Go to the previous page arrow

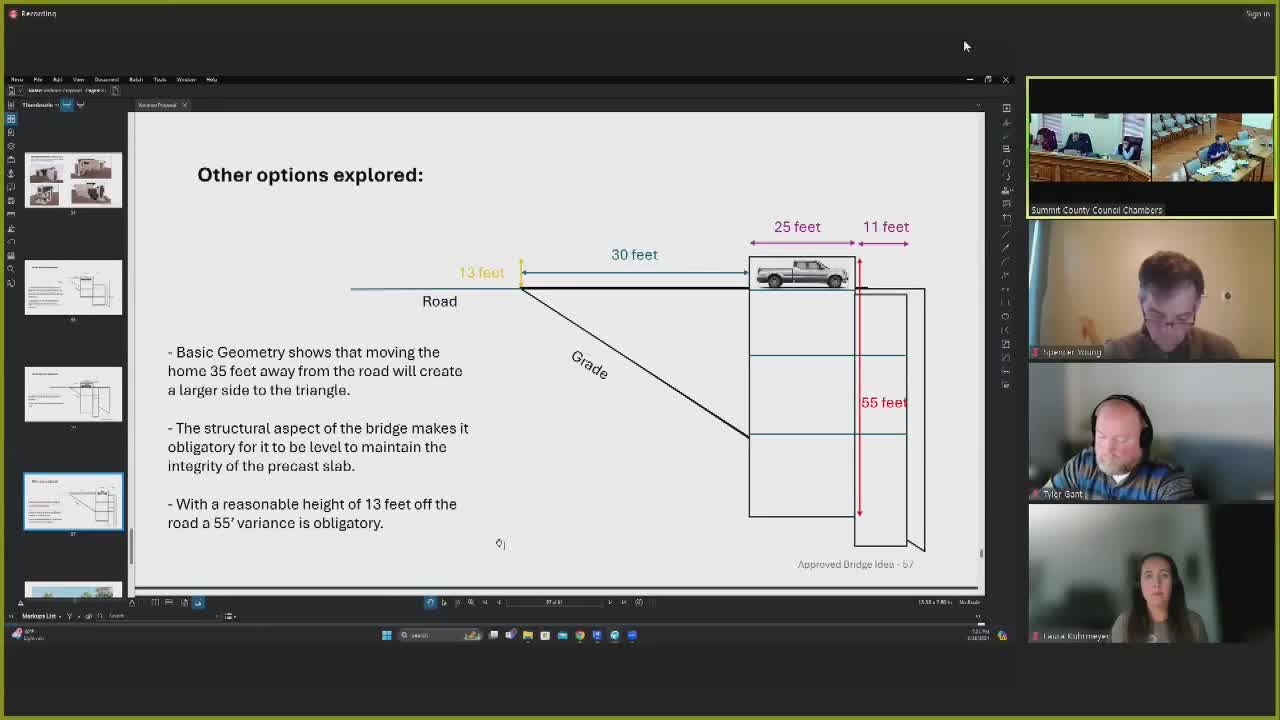[499, 602]
